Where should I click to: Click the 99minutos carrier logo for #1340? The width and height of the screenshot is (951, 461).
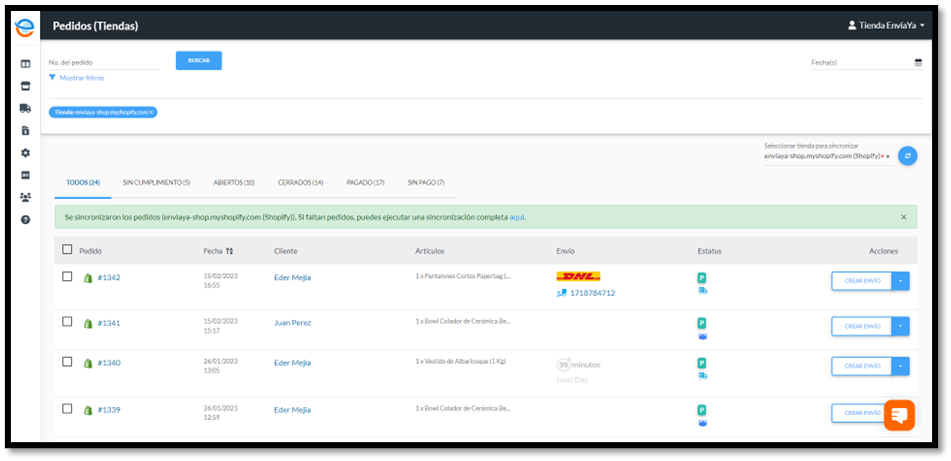point(578,365)
